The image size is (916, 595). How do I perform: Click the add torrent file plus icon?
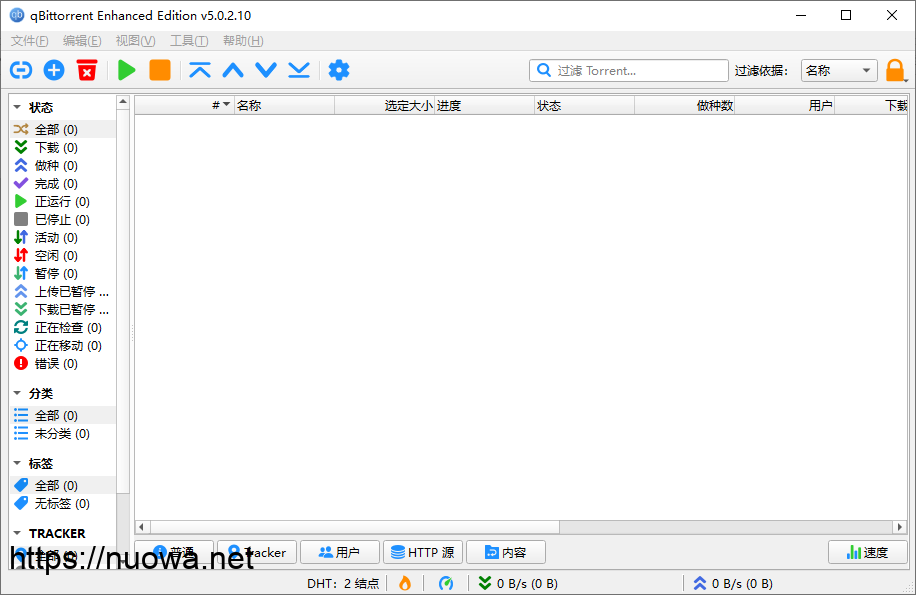tap(54, 70)
